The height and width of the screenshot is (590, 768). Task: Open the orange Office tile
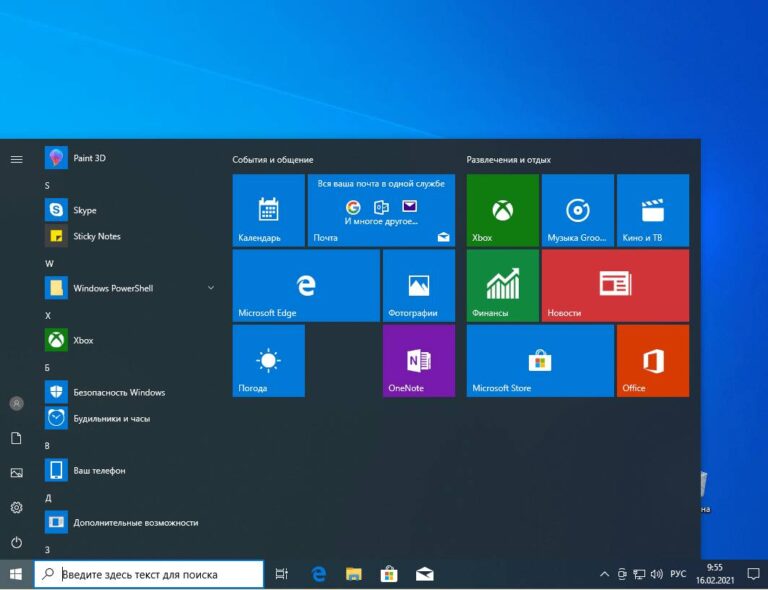[x=653, y=361]
